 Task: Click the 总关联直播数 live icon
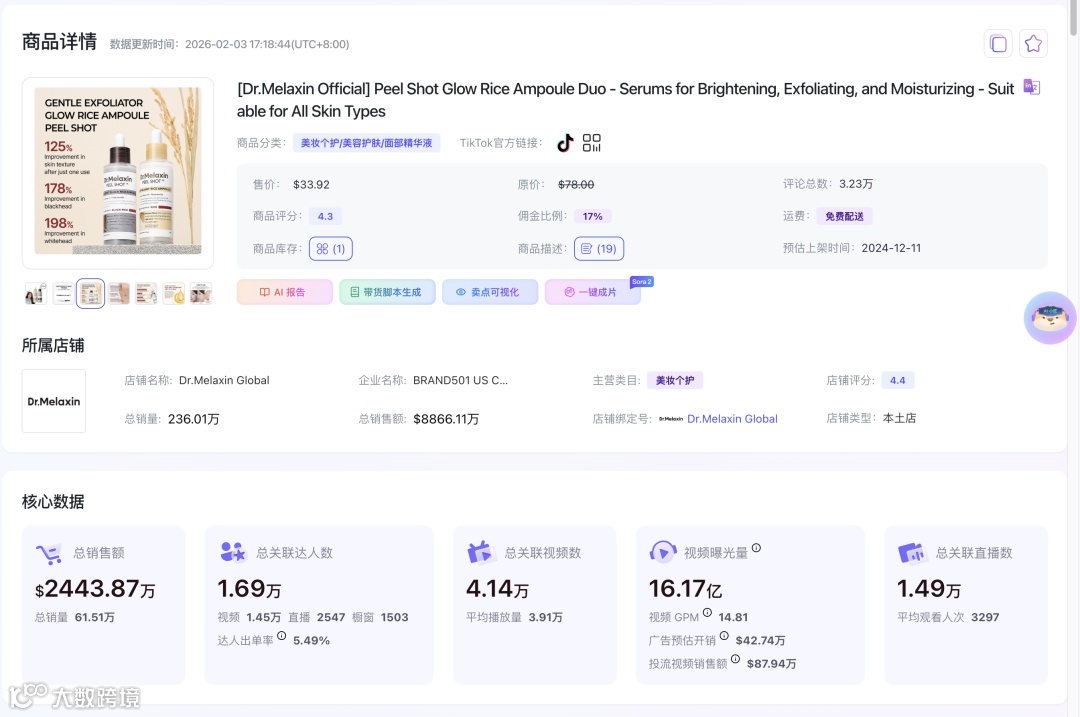[x=912, y=552]
